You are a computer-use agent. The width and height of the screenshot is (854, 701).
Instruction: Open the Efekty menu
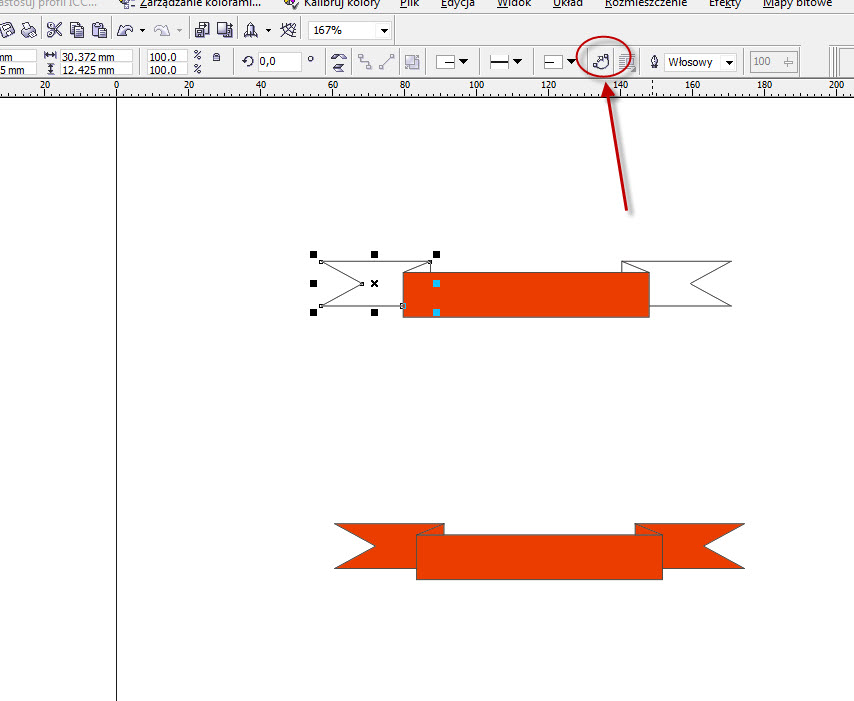(725, 3)
